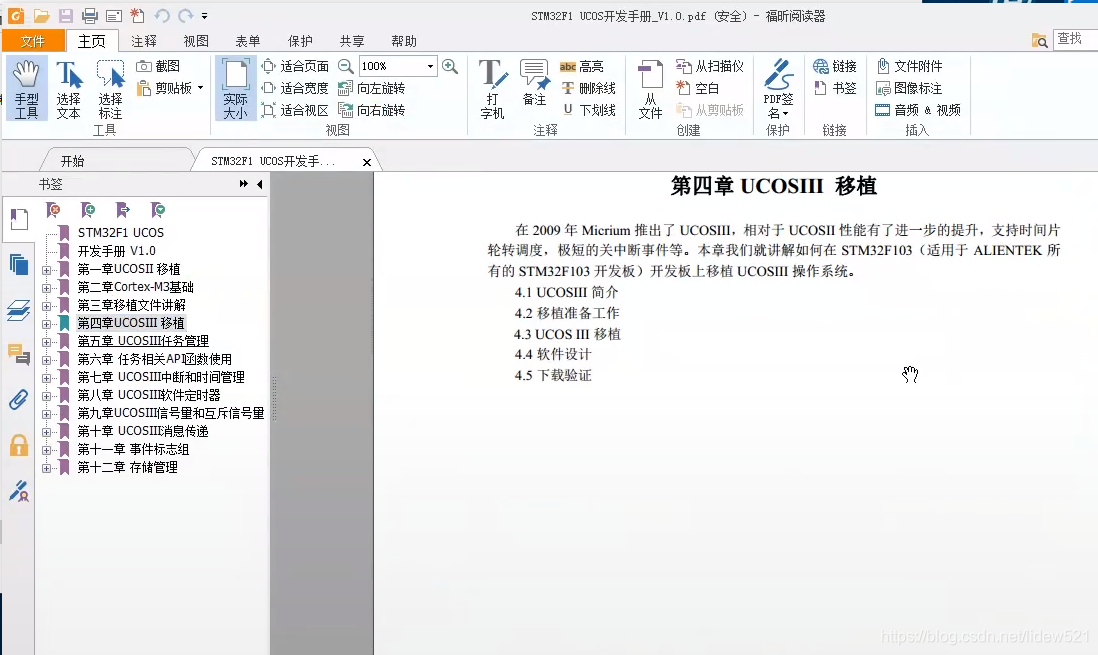The image size is (1098, 655).
Task: Click the Print icon in quick toolbar
Action: (90, 15)
